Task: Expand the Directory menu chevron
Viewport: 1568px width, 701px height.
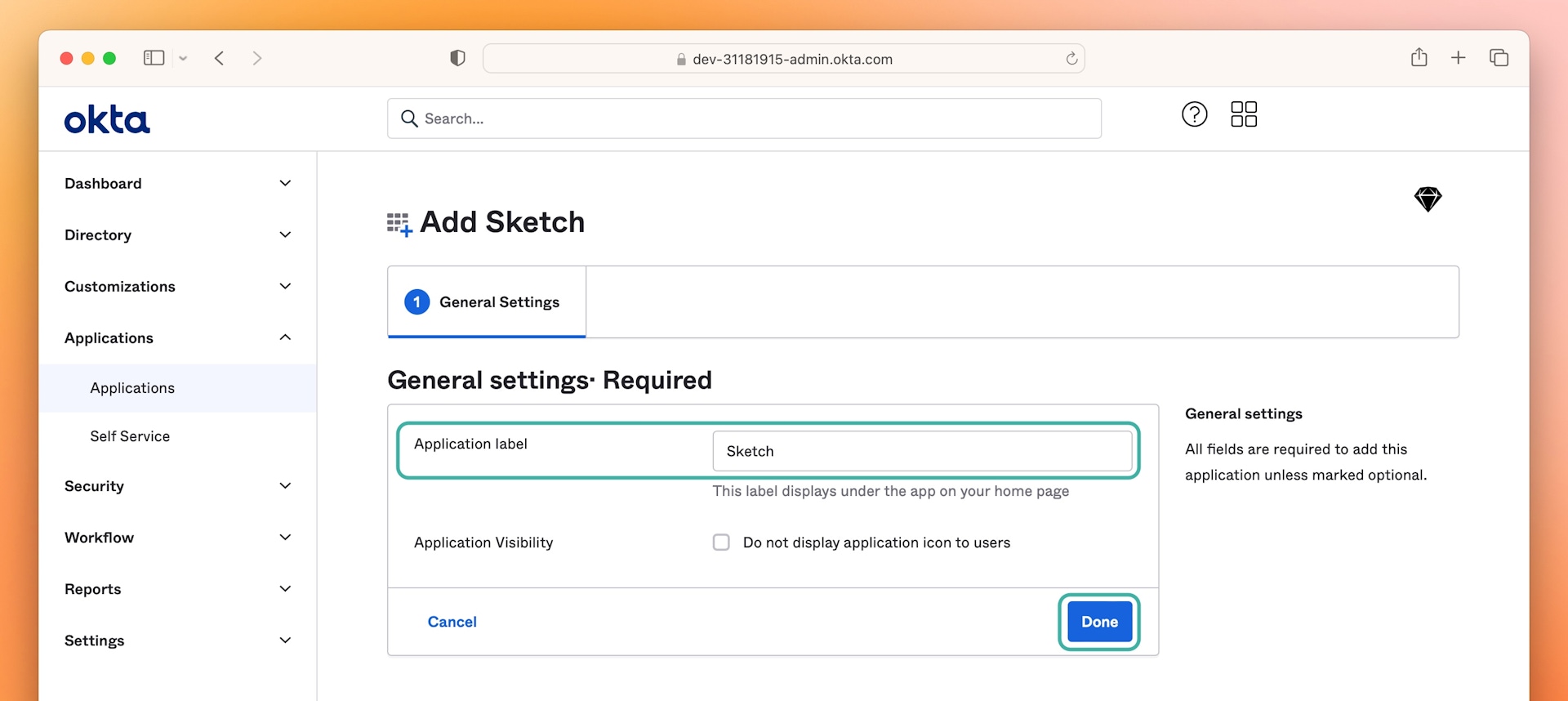Action: point(285,234)
